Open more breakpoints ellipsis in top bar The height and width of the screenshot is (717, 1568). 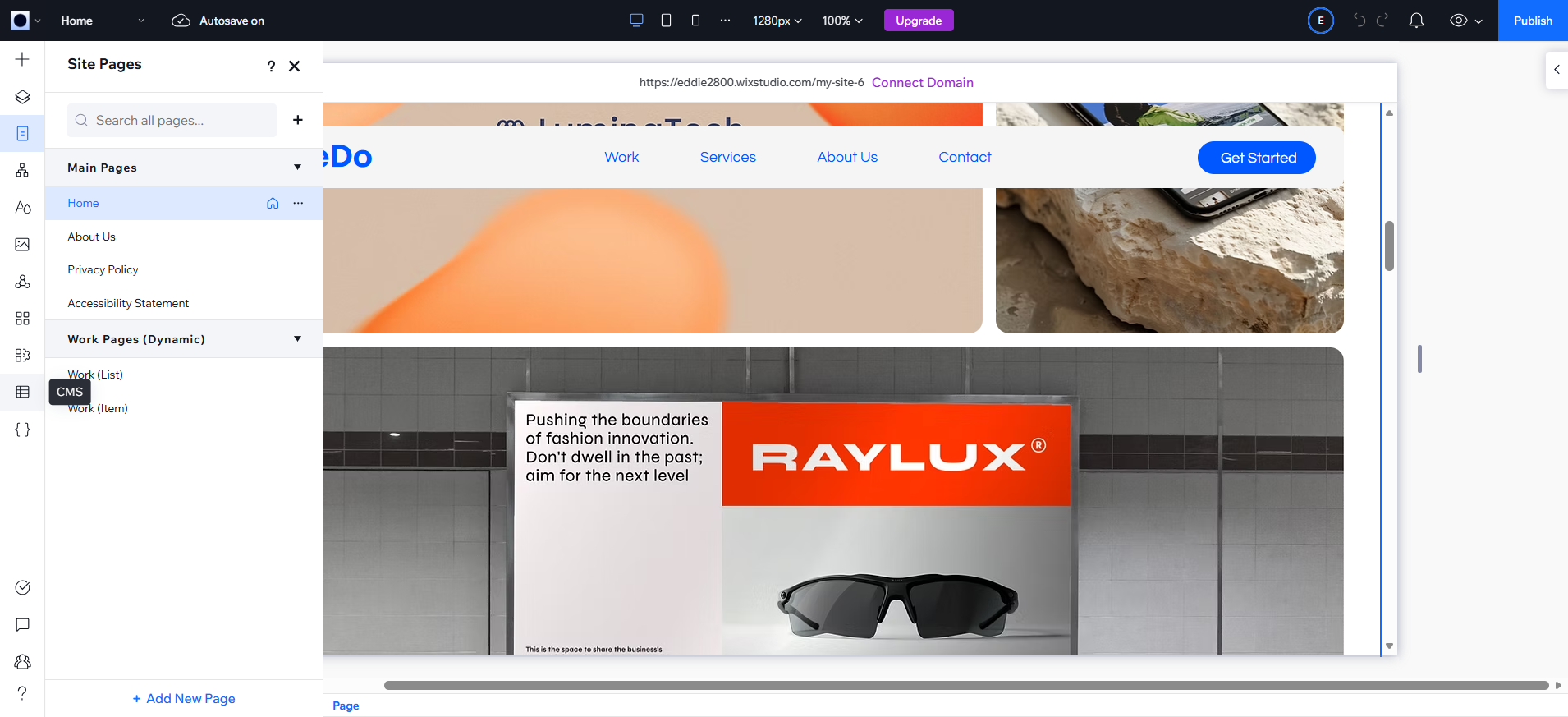(x=725, y=21)
